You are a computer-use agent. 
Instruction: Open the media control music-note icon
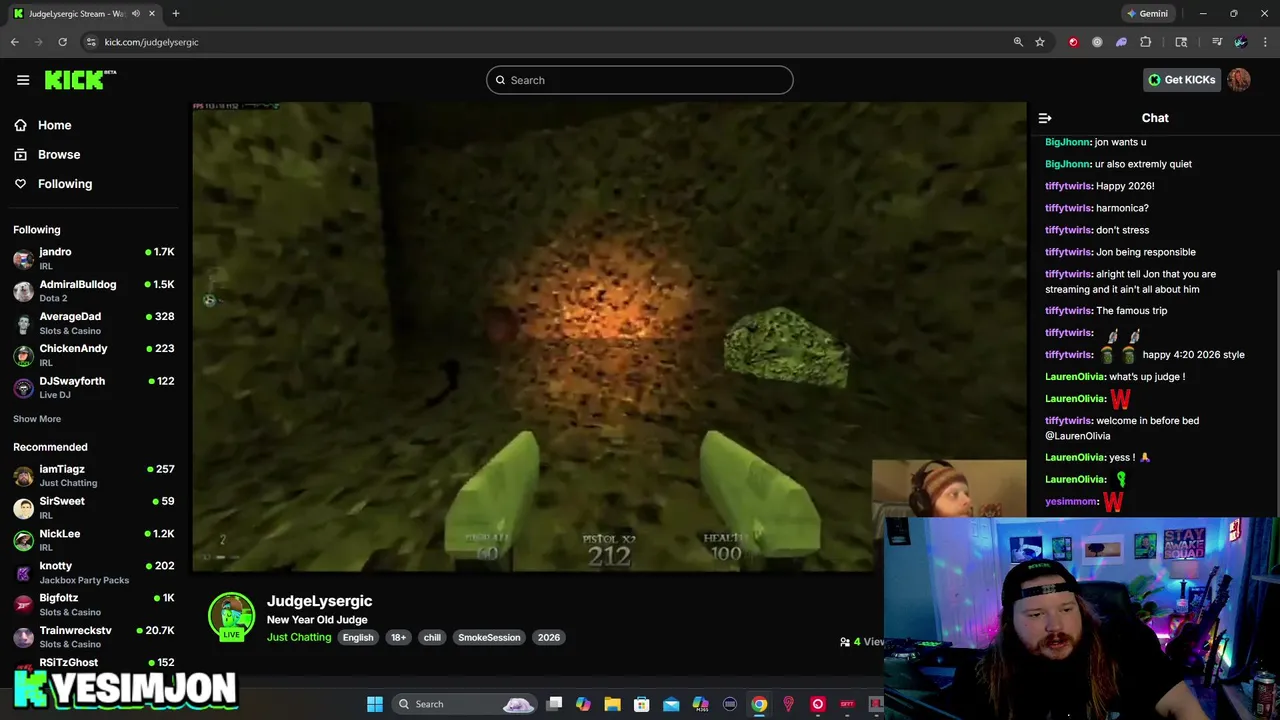[x=1217, y=42]
